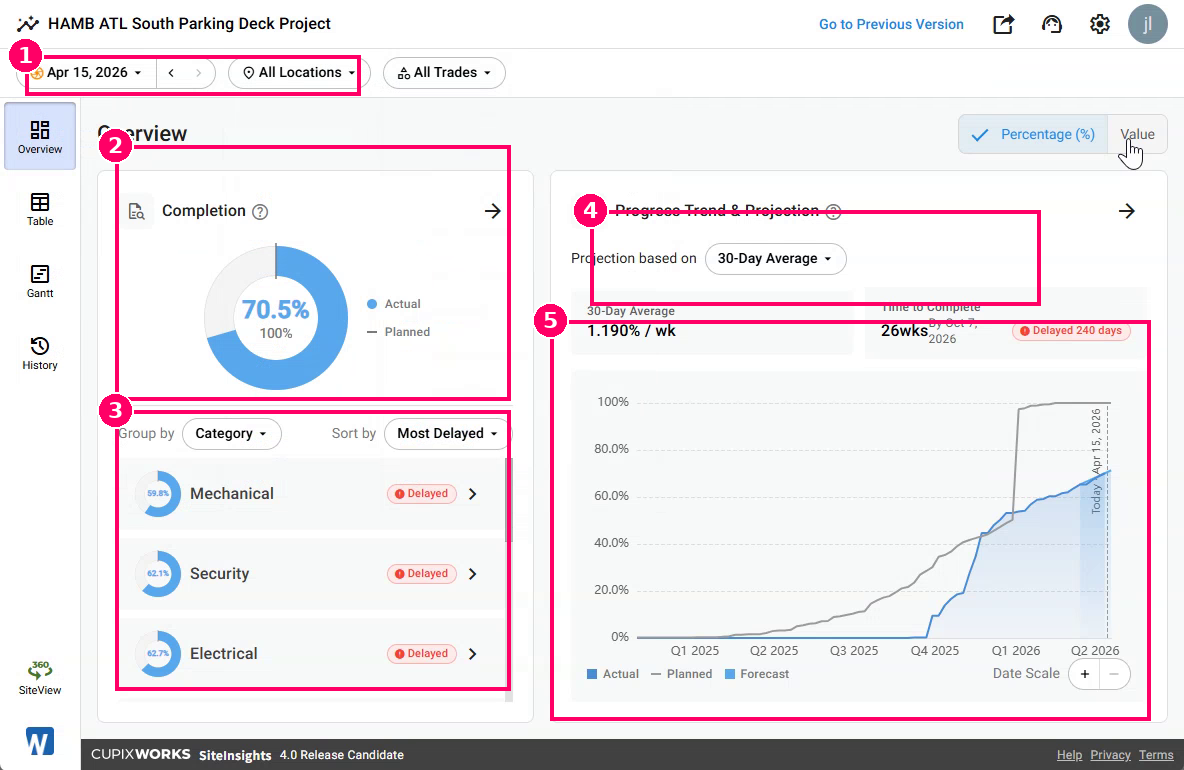Open the share/export icon in header
This screenshot has width=1184, height=770.
[1003, 24]
